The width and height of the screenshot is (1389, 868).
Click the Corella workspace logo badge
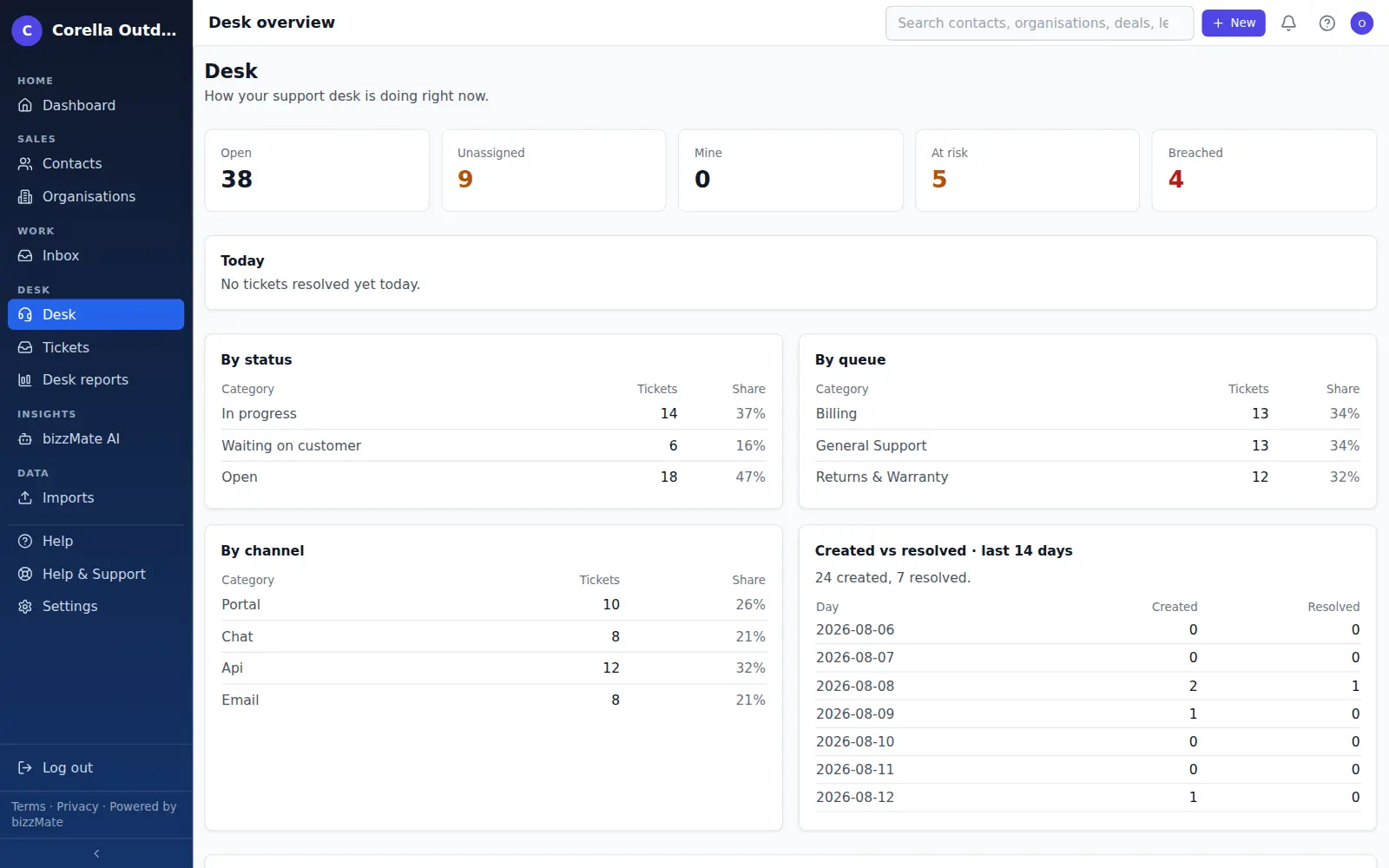27,30
